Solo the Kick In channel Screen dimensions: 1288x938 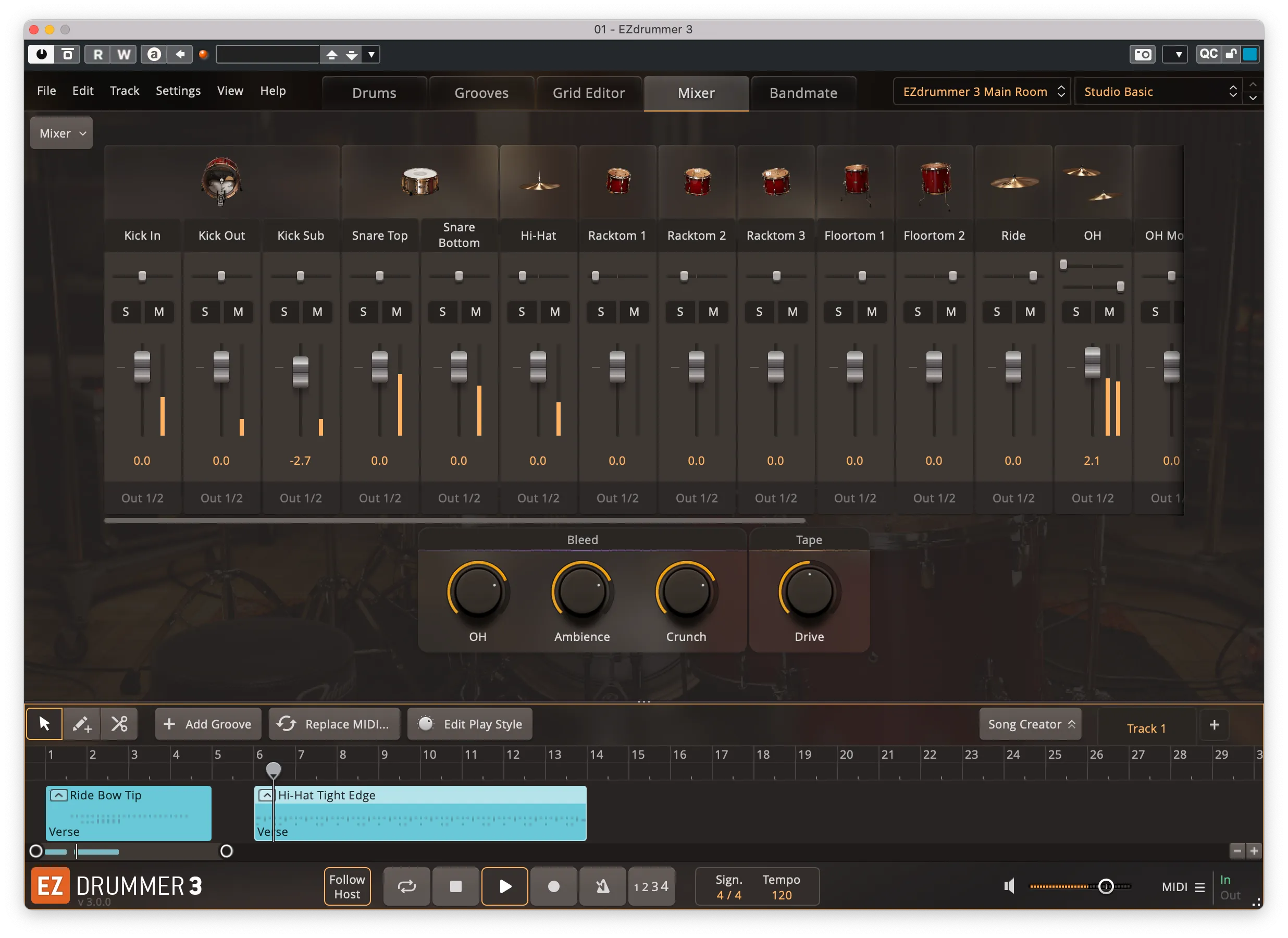[126, 311]
